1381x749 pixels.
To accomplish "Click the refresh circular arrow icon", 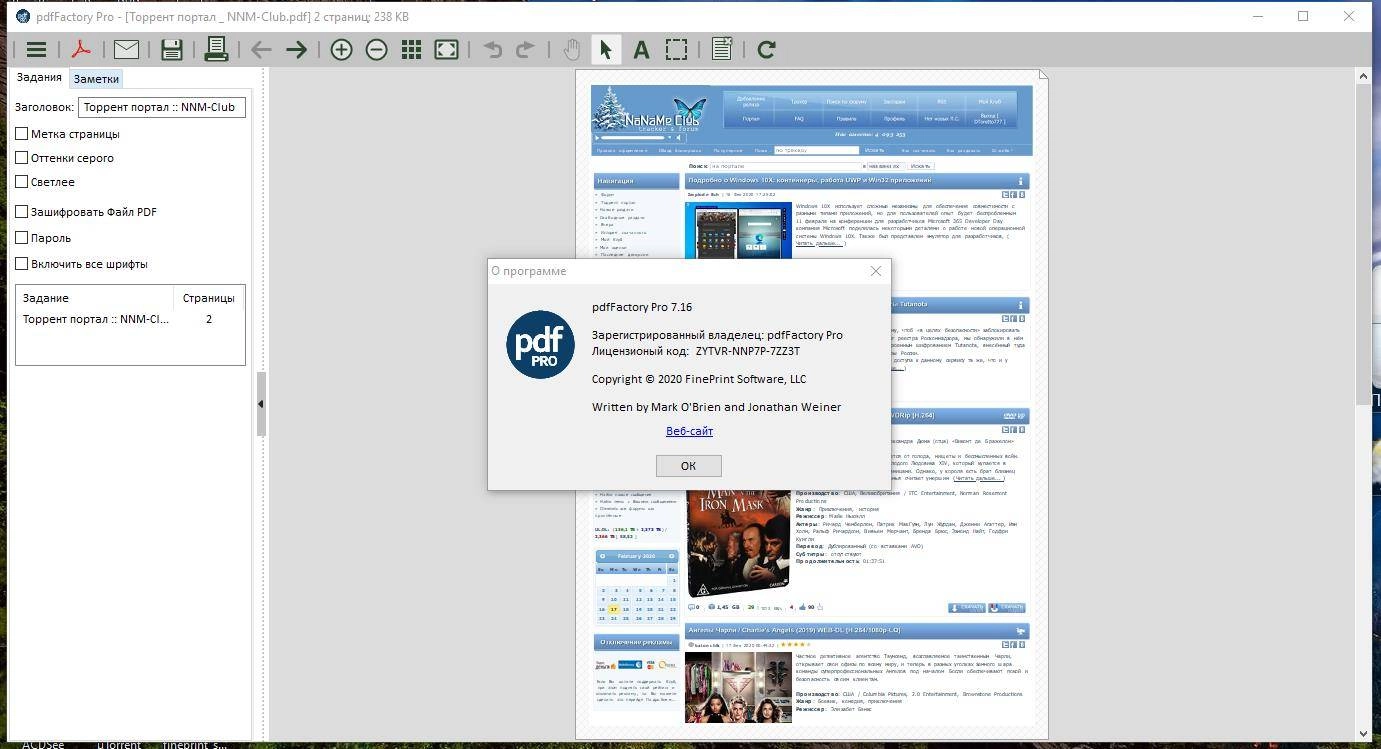I will pos(767,49).
